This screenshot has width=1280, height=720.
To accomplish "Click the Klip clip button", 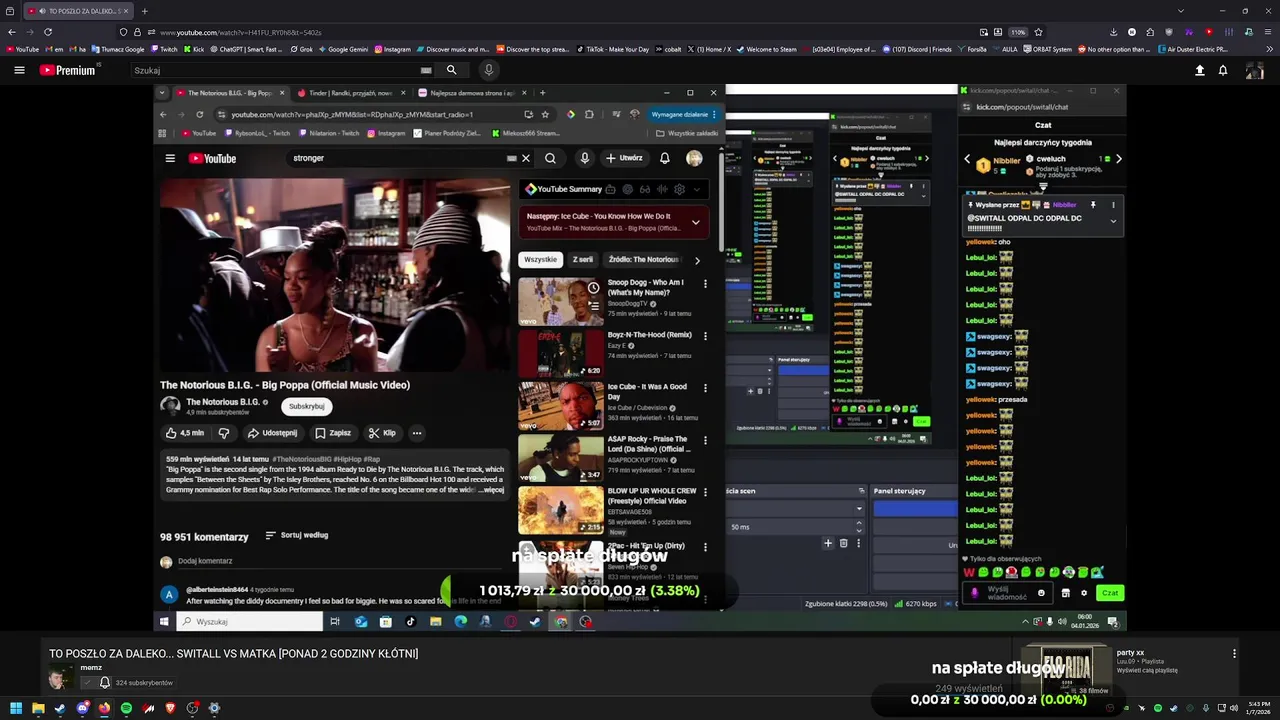I will (x=382, y=433).
